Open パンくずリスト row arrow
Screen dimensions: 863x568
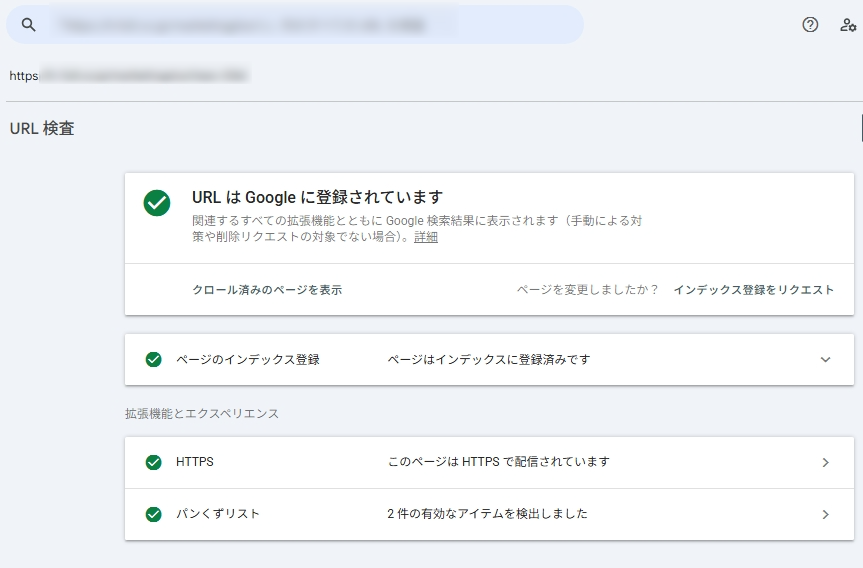825,514
